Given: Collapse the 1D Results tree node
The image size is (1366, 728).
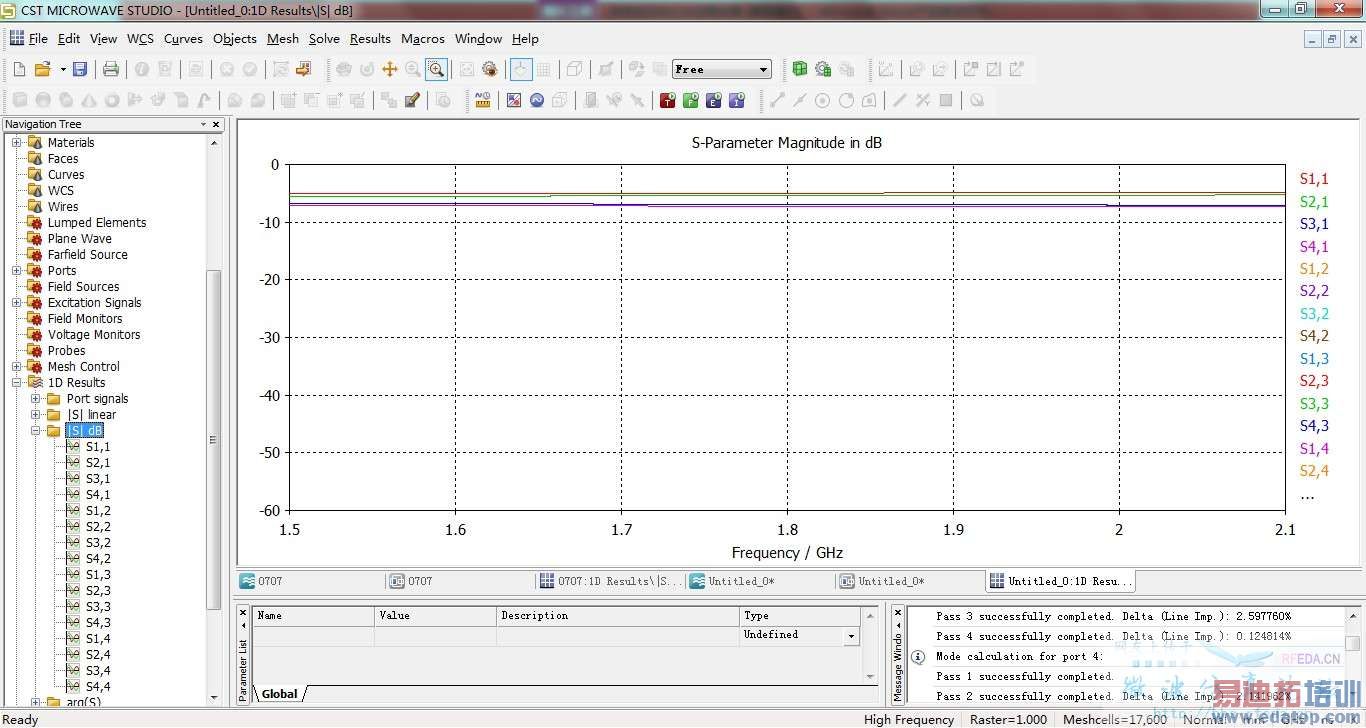Looking at the screenshot, I should coord(17,383).
